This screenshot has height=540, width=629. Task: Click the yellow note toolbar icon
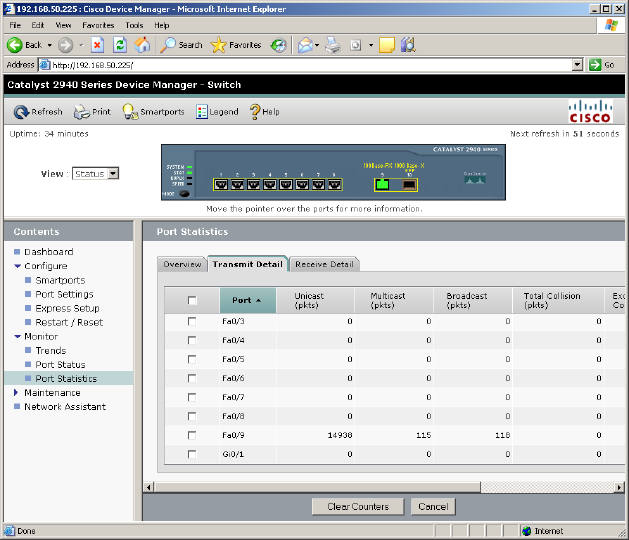(x=387, y=45)
